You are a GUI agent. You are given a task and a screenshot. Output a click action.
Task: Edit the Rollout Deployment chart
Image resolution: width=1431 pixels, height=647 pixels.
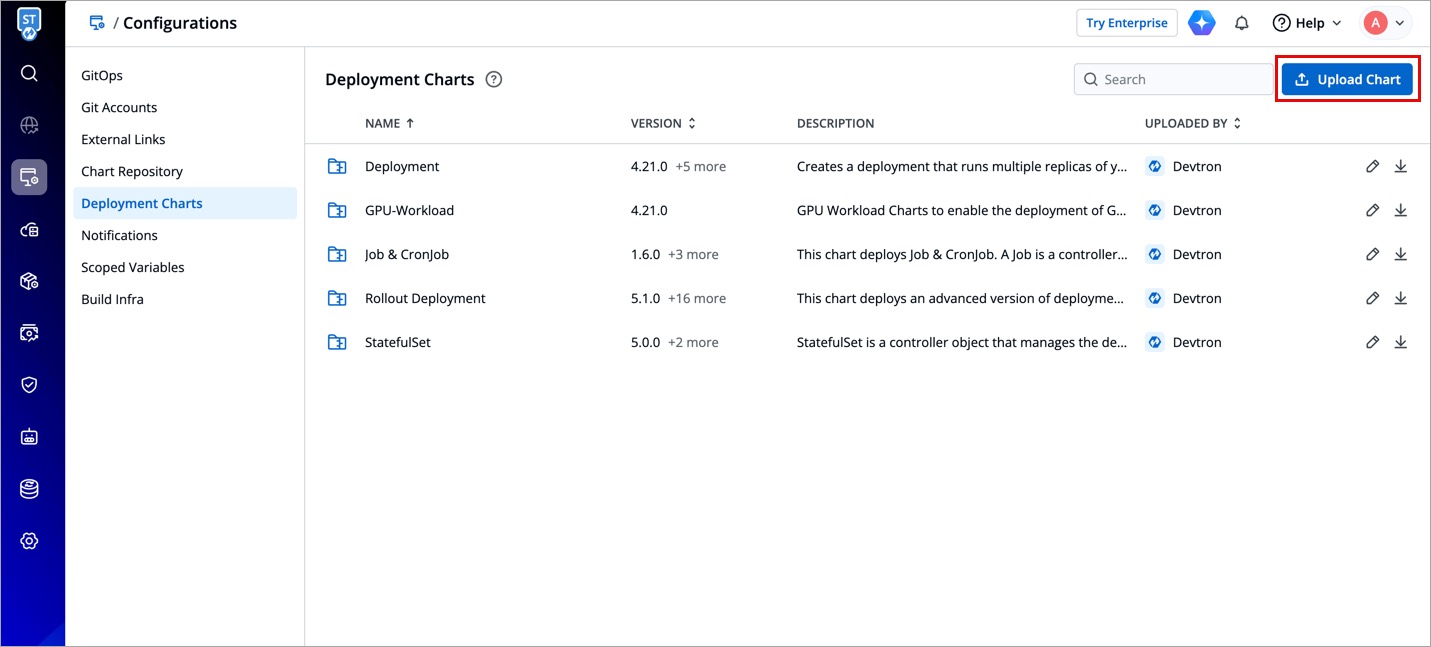1372,299
